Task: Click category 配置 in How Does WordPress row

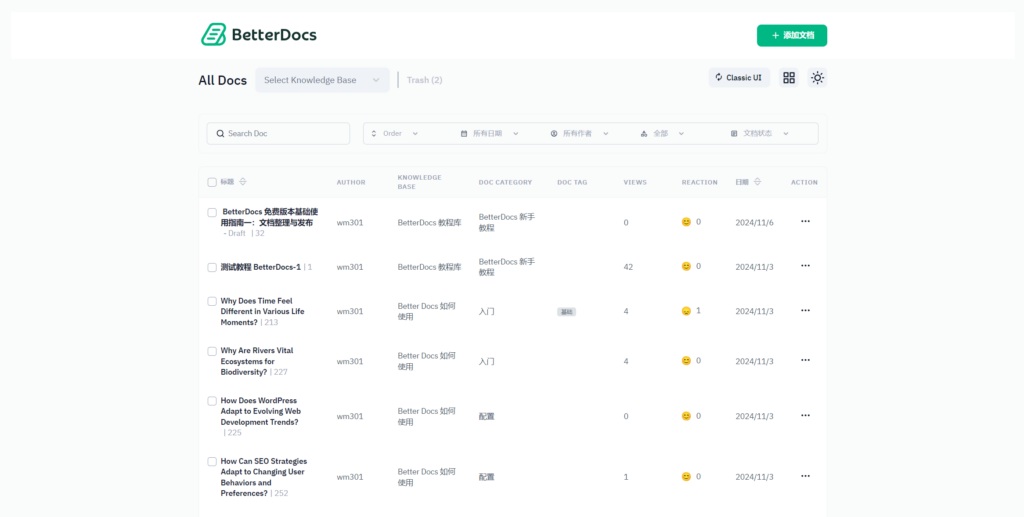Action: pos(487,416)
